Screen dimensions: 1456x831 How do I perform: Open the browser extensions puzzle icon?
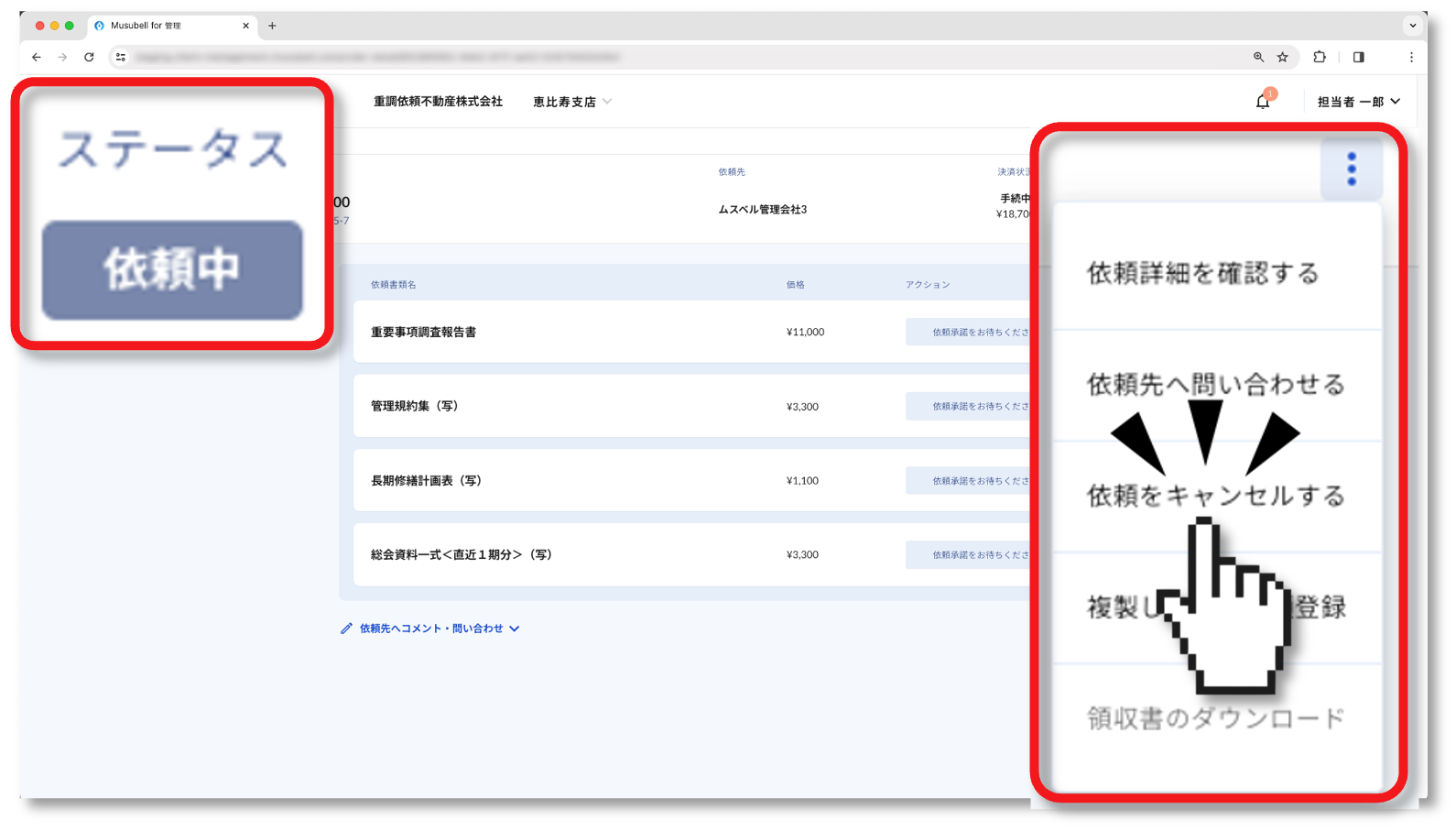[x=1320, y=57]
